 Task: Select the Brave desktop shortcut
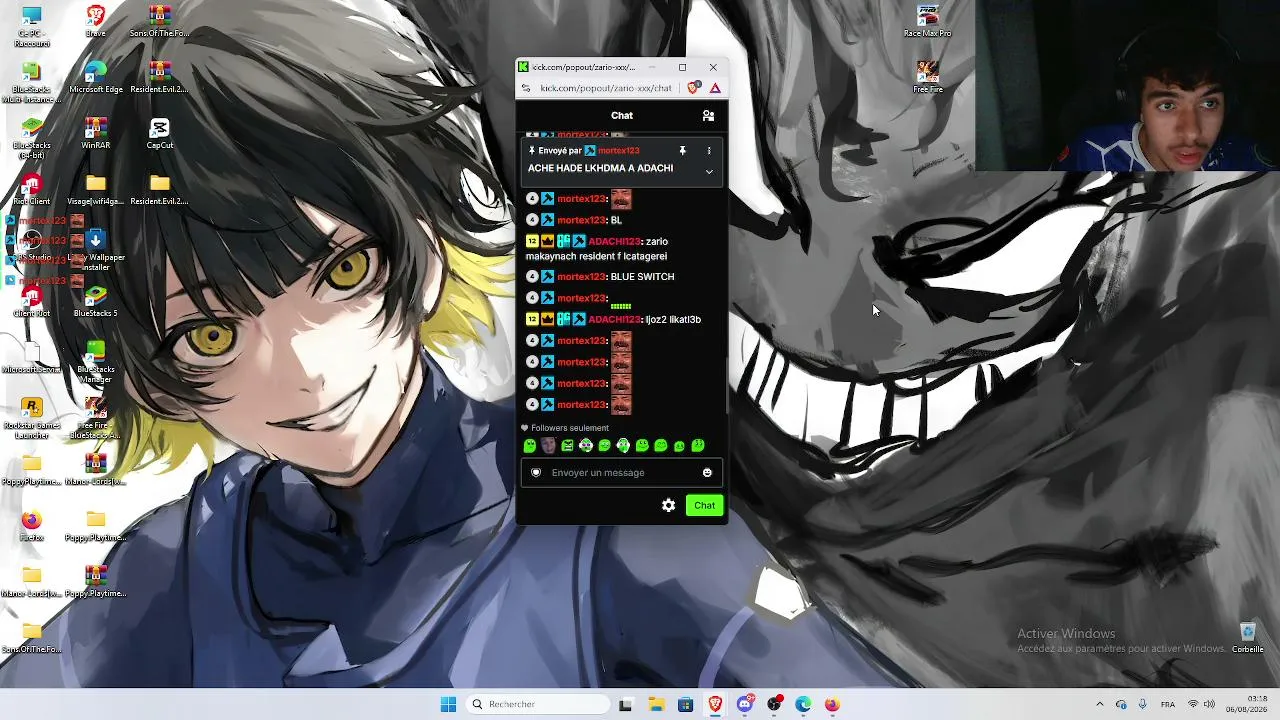tap(95, 21)
